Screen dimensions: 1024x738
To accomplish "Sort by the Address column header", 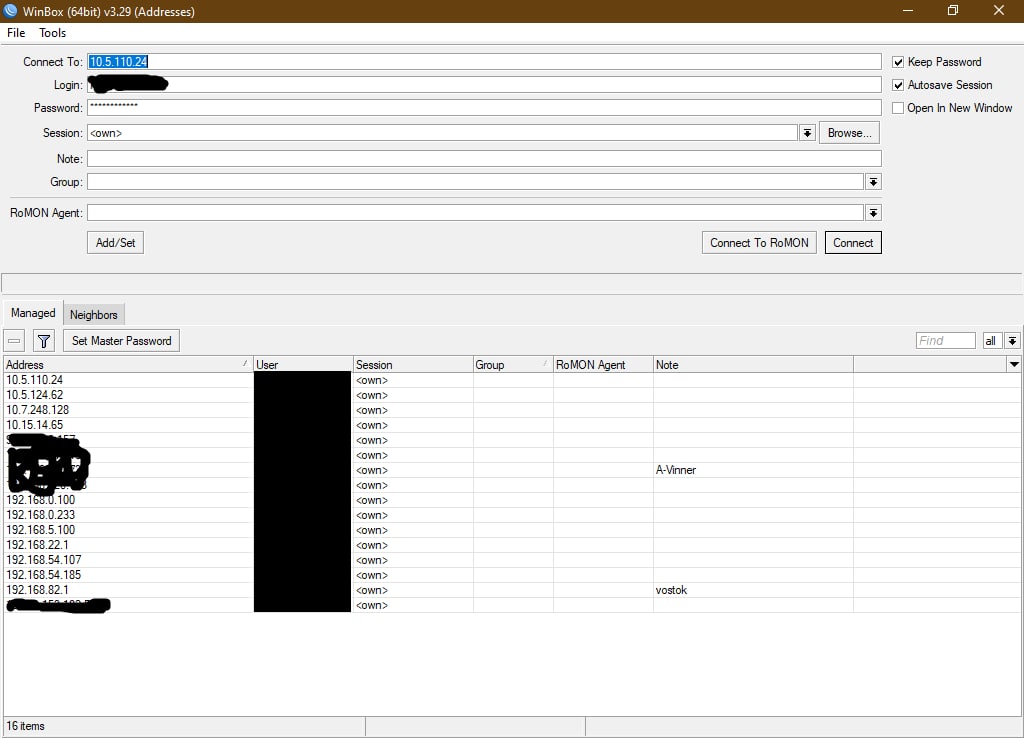I will coord(128,364).
